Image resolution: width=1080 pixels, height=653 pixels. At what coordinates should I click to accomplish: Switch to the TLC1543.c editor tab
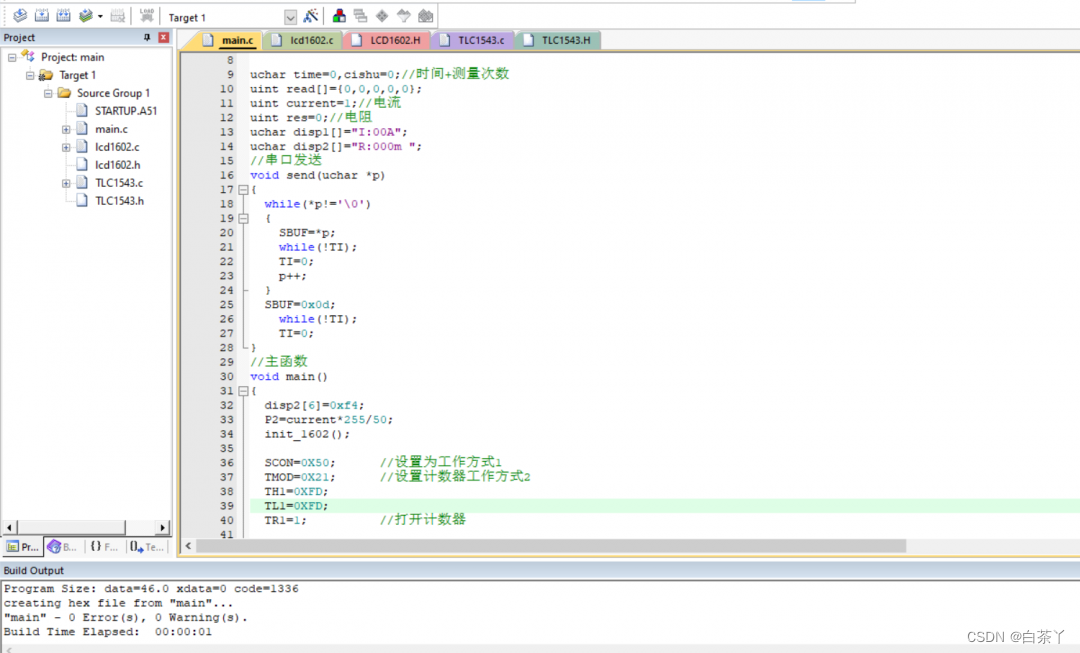tap(472, 41)
